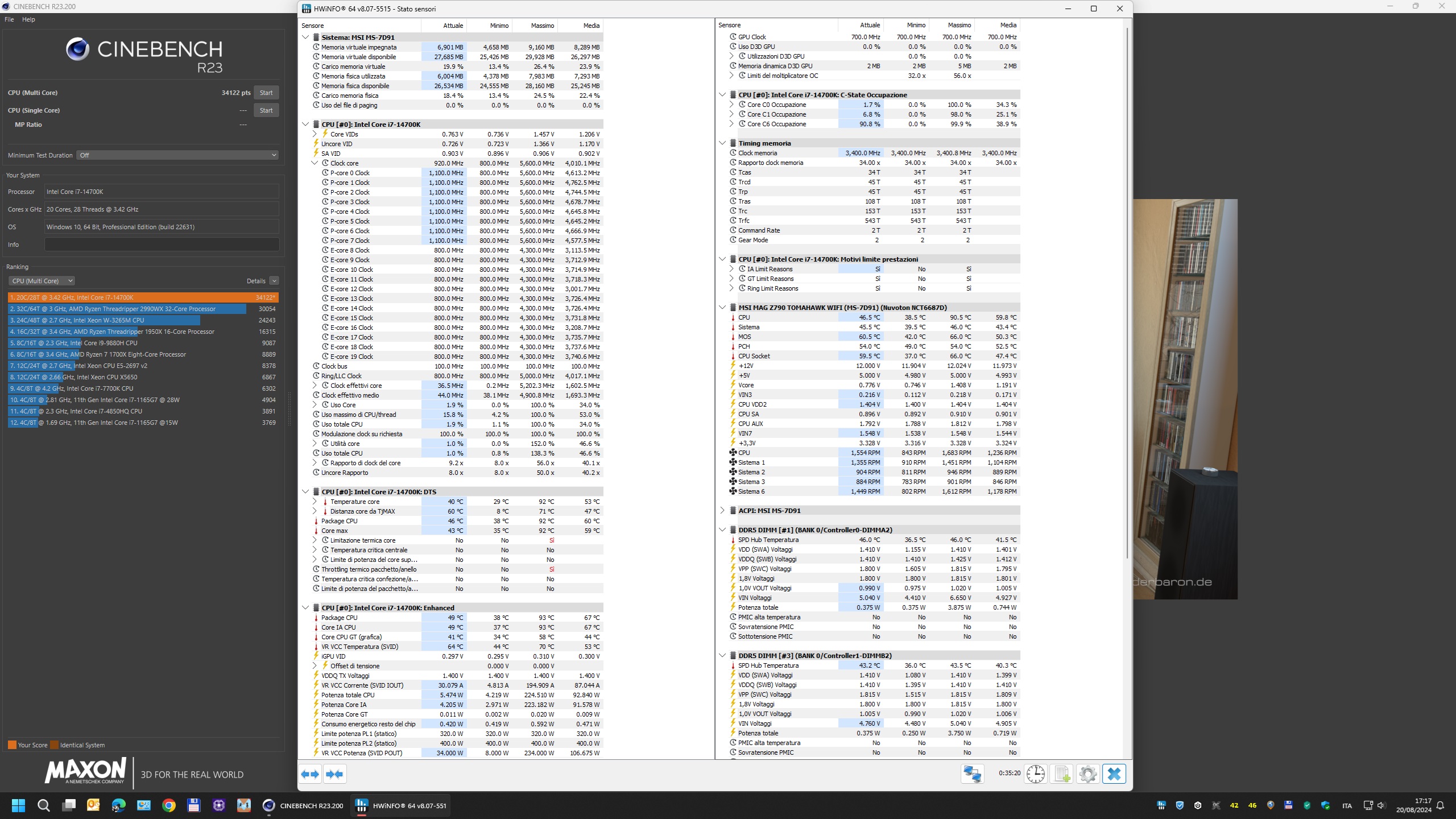Open the remote network monitoring icon
The height and width of the screenshot is (819, 1456).
(x=973, y=774)
